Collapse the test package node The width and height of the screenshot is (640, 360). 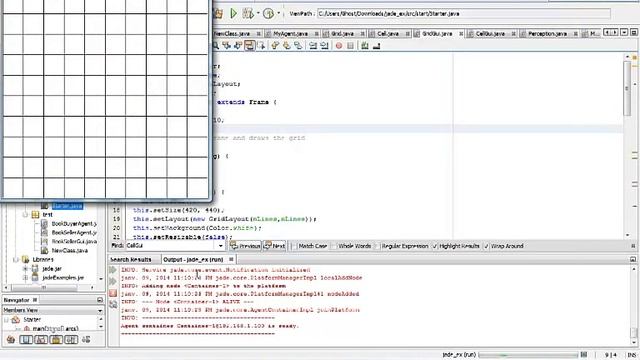pyautogui.click(x=25, y=214)
